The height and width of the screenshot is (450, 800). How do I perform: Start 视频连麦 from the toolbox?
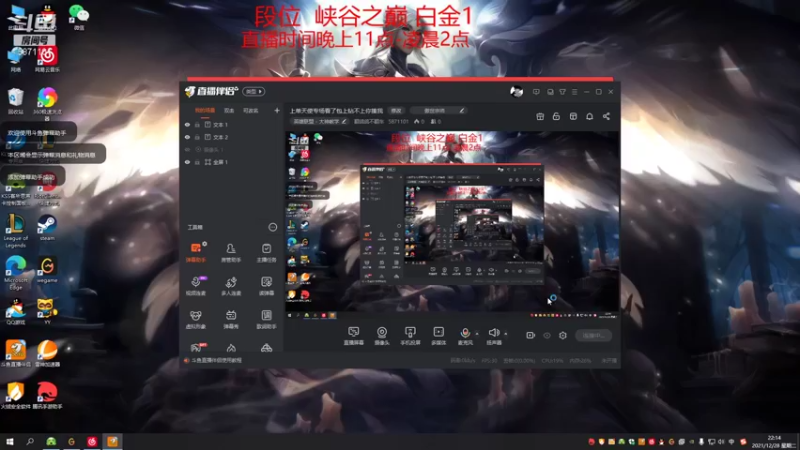tap(195, 286)
